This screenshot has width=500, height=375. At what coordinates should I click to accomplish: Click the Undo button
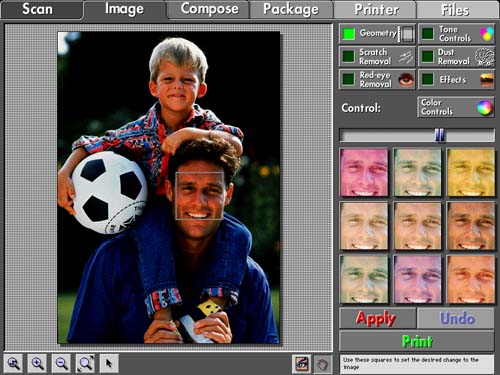456,318
